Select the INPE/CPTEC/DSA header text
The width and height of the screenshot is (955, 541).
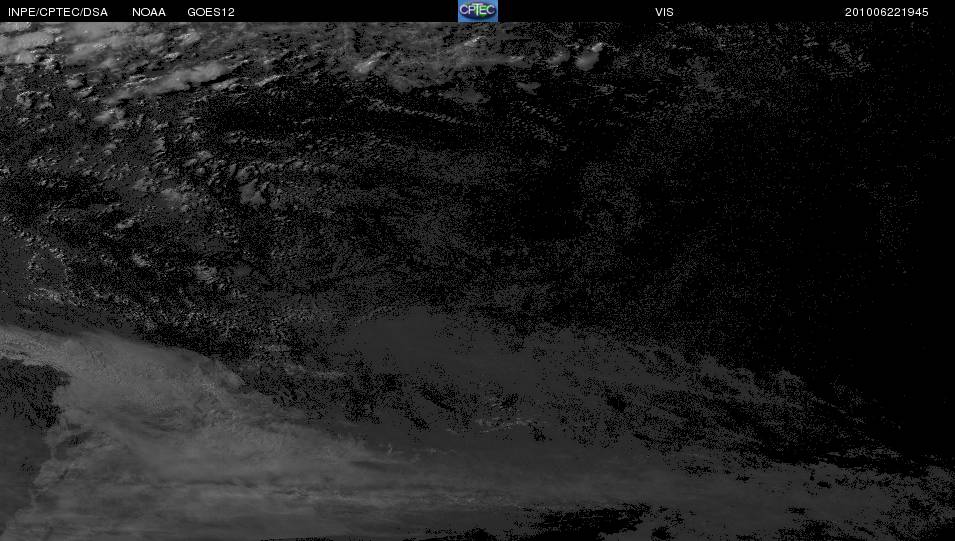tap(58, 12)
